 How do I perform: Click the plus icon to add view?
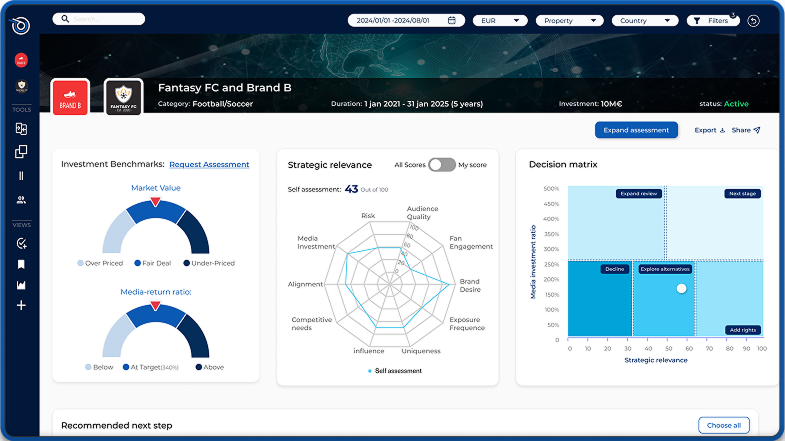tap(21, 305)
